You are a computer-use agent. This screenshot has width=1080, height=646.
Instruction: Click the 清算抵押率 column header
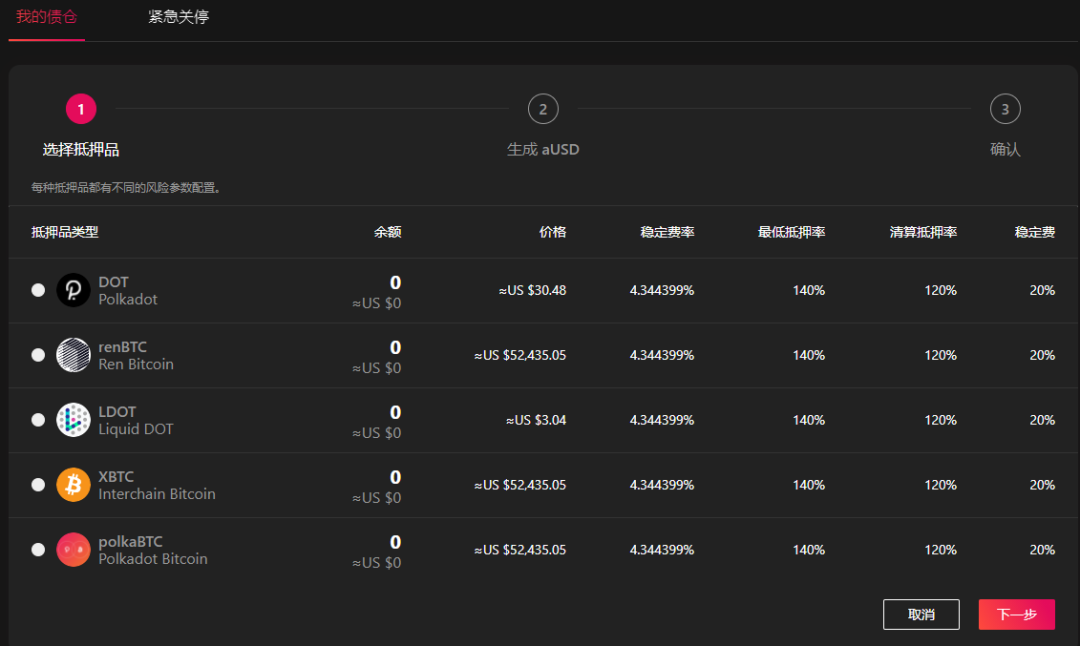click(923, 232)
